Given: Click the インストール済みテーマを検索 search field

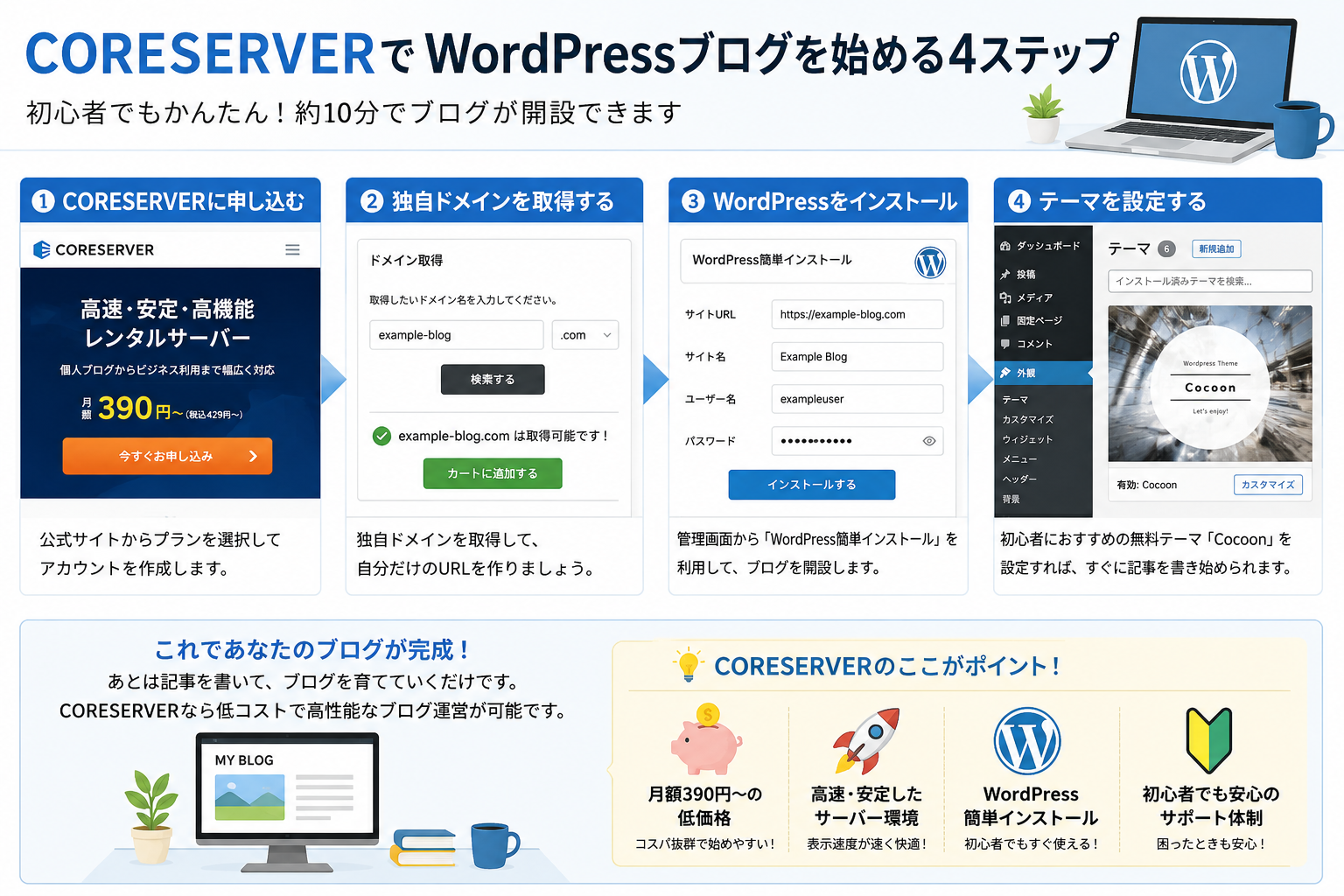Looking at the screenshot, I should click(x=1210, y=281).
